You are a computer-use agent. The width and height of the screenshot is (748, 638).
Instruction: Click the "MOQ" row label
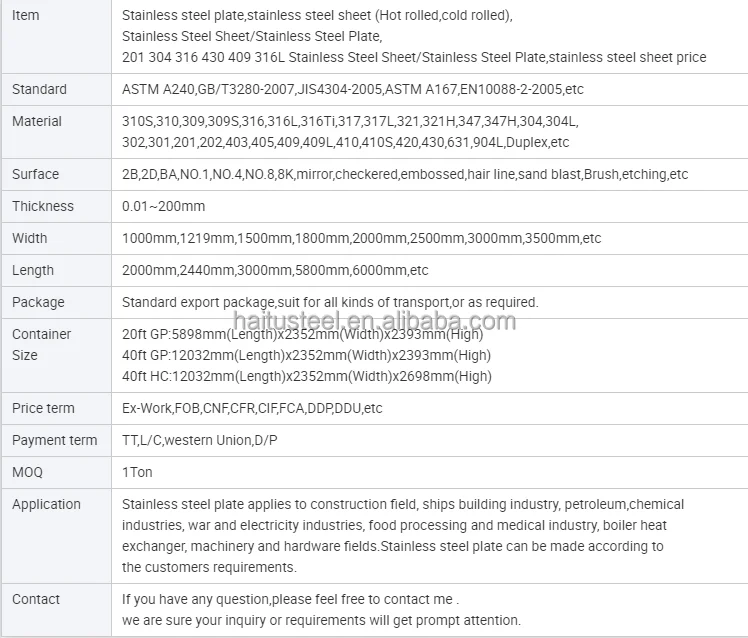click(x=28, y=472)
